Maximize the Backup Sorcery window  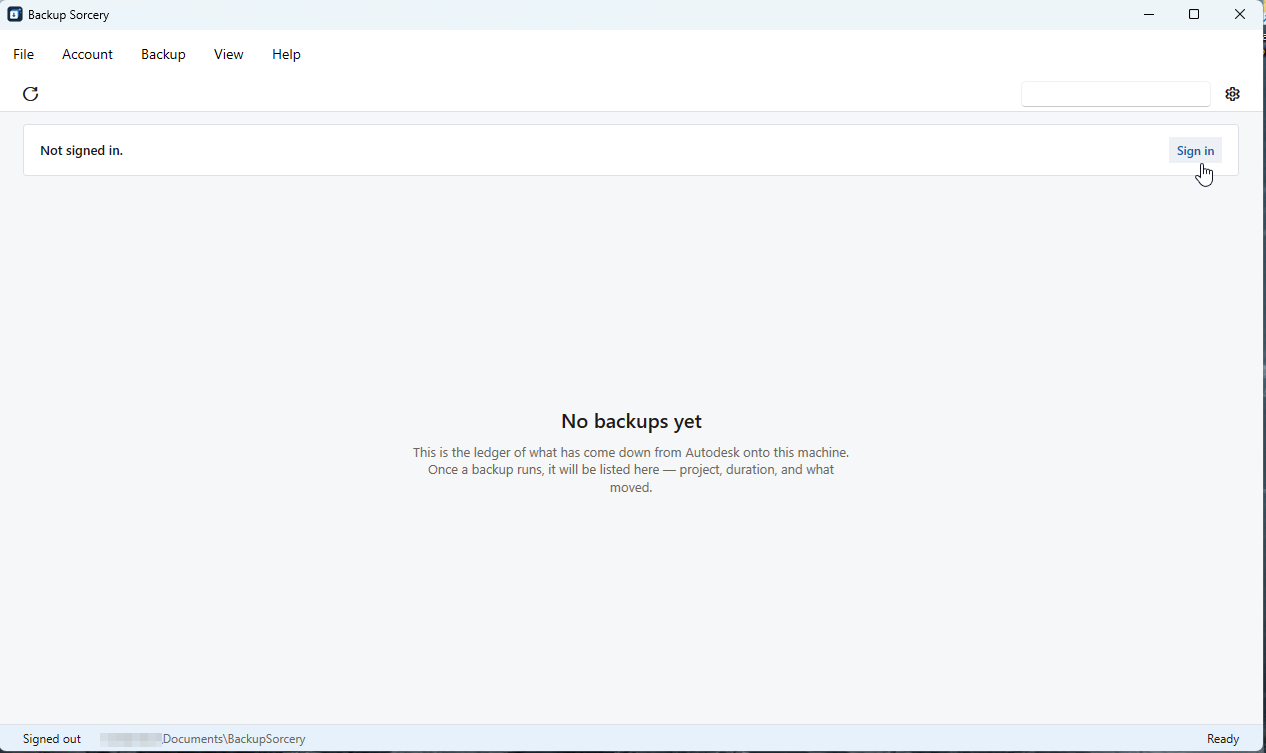pos(1194,15)
